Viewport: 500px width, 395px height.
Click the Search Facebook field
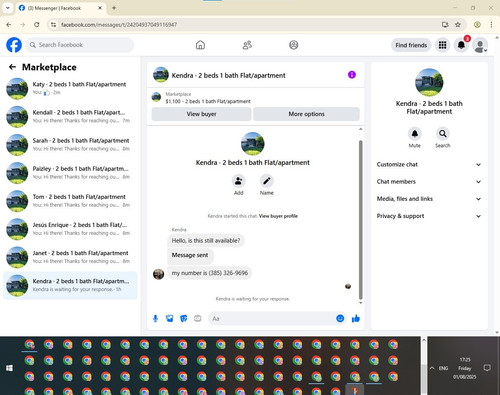coord(80,45)
